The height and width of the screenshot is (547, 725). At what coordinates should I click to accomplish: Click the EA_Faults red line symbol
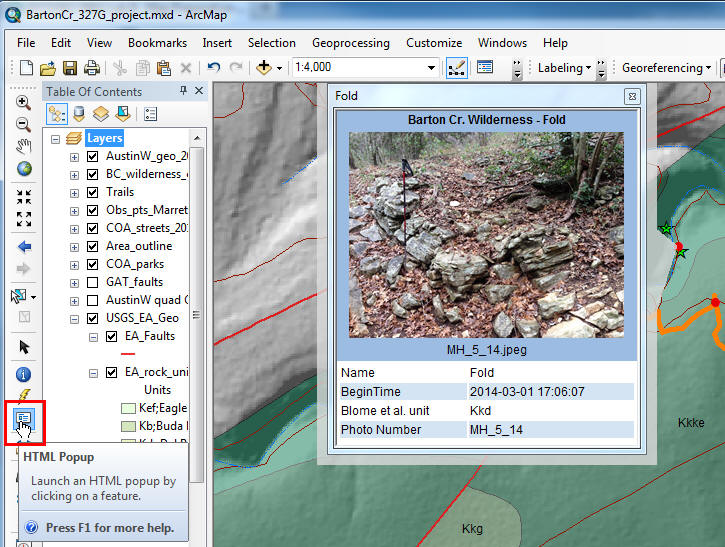click(128, 354)
